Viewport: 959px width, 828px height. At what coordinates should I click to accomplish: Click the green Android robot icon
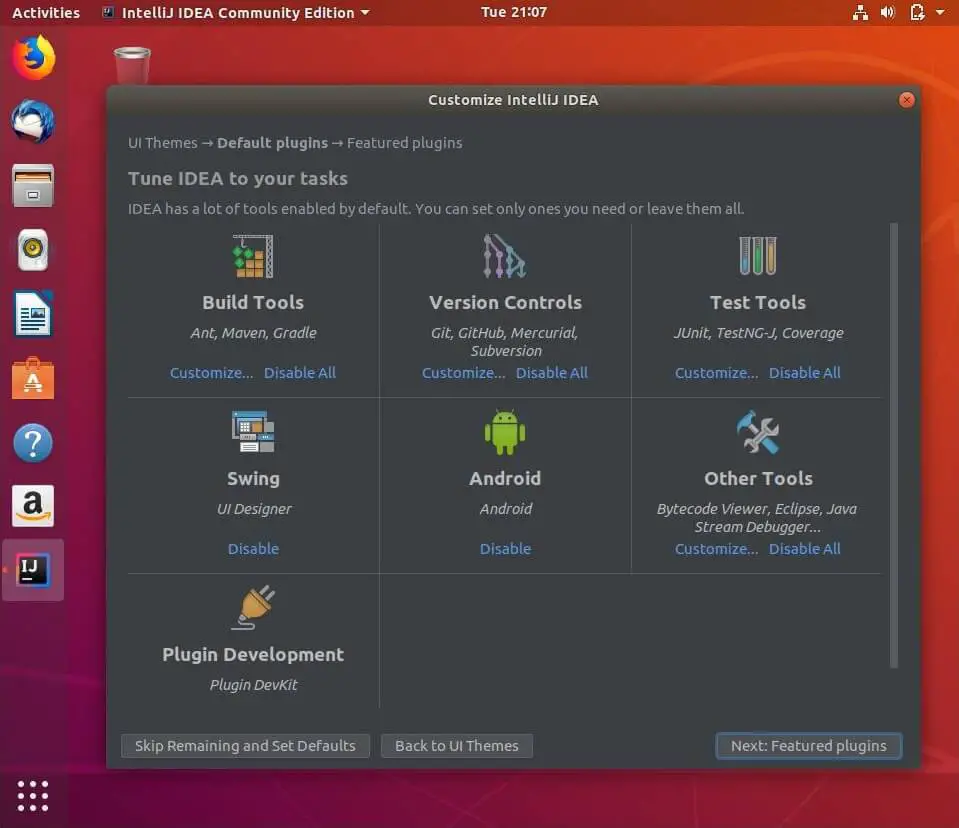pos(505,432)
